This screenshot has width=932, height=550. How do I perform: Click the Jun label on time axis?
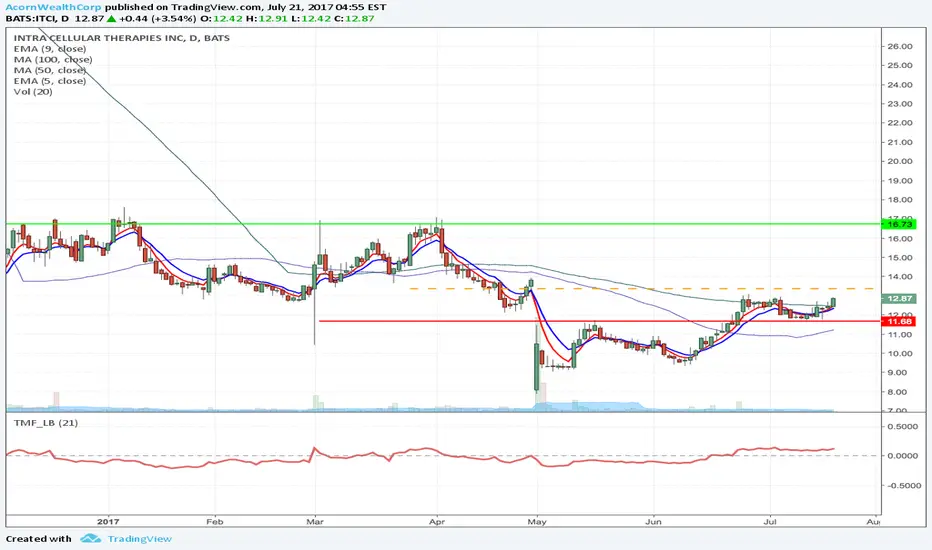tap(653, 521)
